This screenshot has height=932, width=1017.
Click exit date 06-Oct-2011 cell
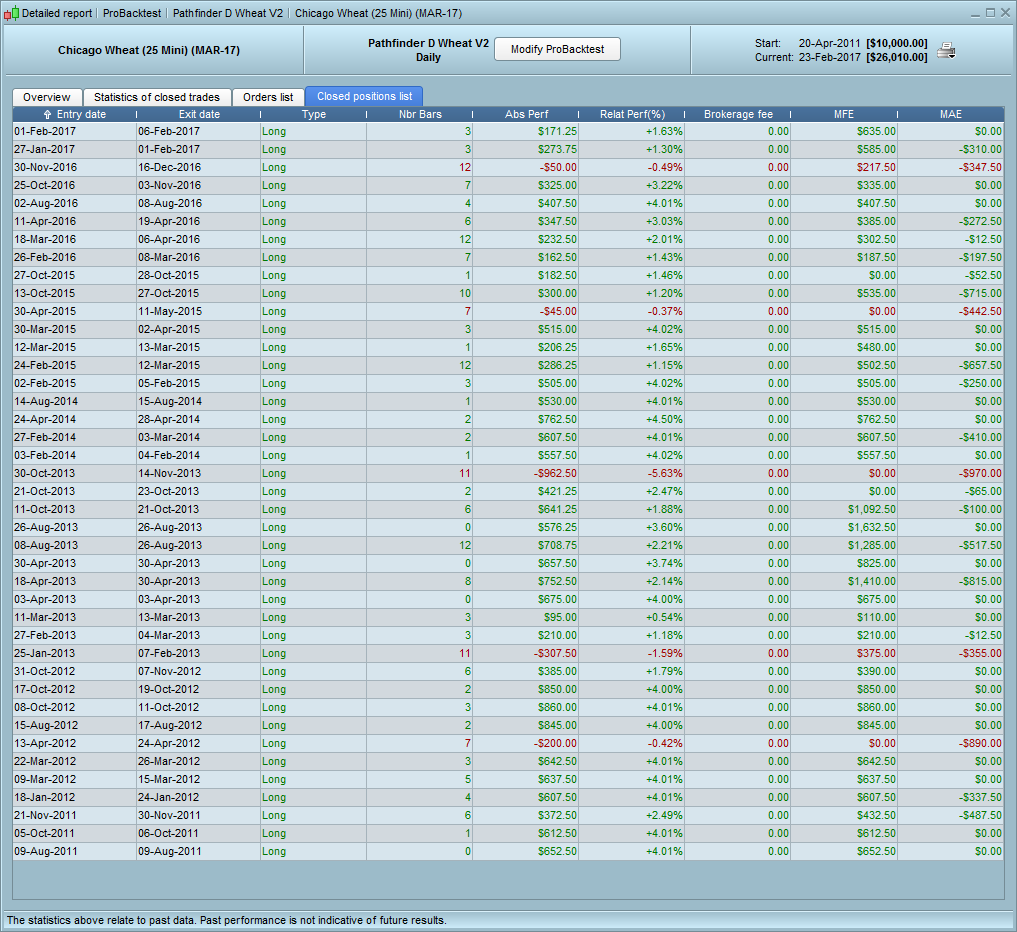tap(198, 833)
